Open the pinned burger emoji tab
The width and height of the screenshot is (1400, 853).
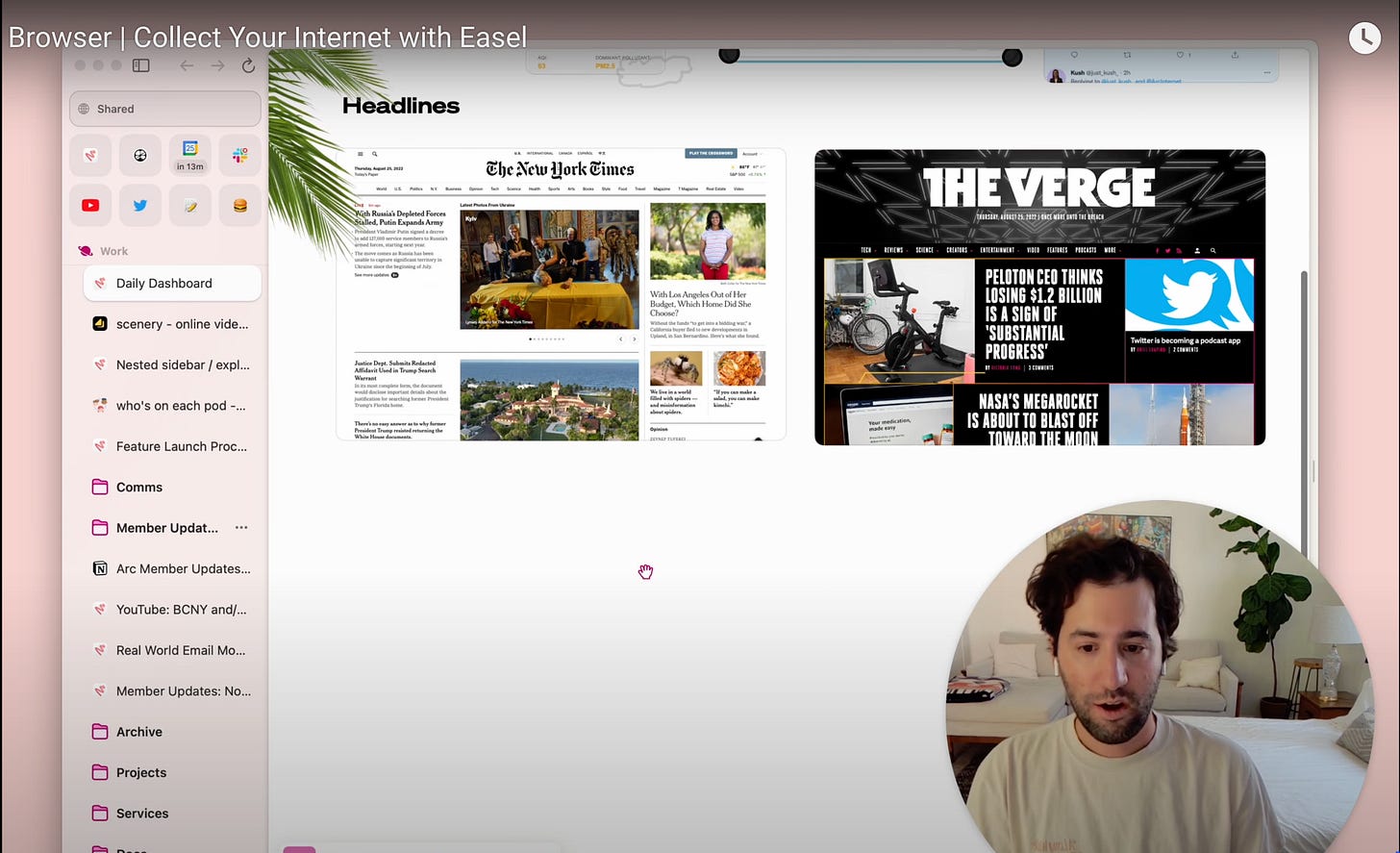click(x=240, y=205)
